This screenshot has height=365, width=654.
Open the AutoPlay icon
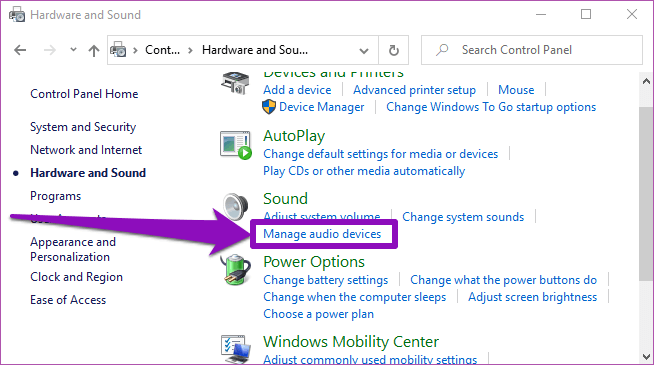[236, 145]
